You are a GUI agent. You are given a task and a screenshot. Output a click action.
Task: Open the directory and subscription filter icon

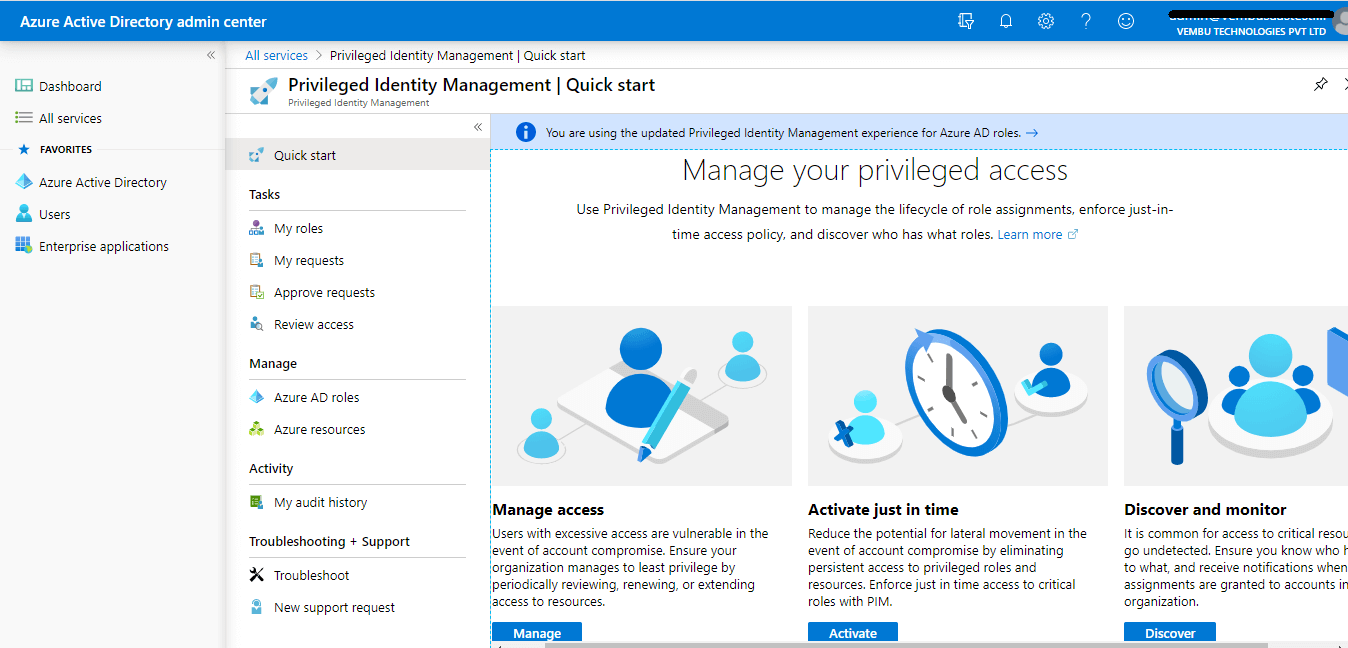click(965, 21)
